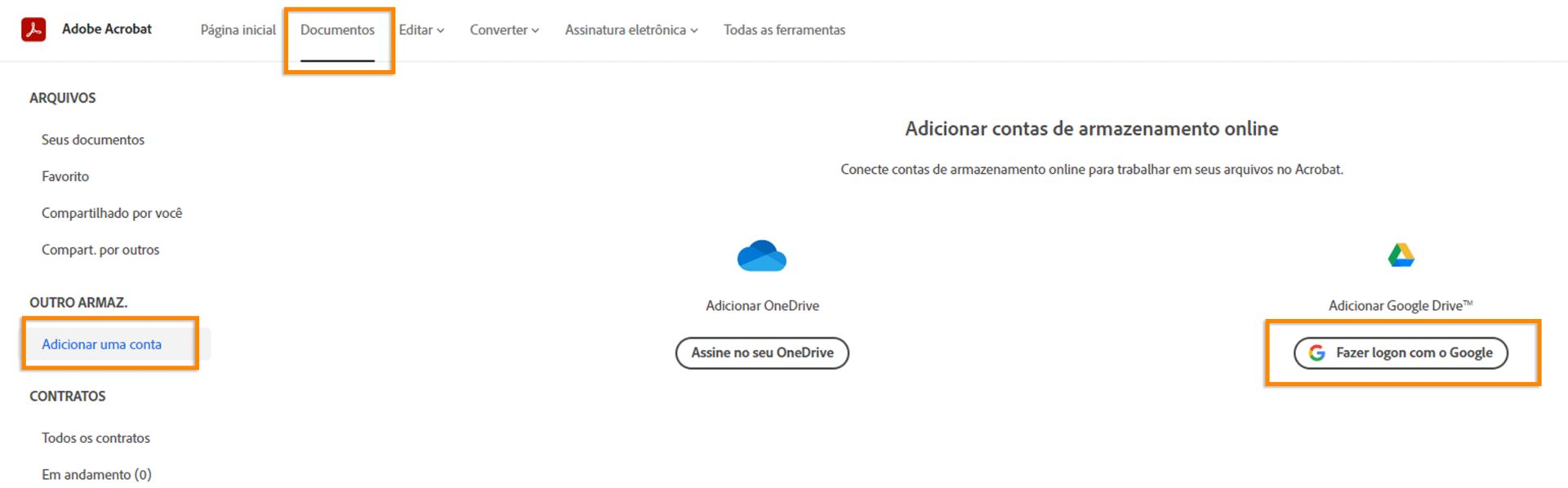Expand the Assinatura eletrônica menu
1568x488 pixels.
coord(631,29)
